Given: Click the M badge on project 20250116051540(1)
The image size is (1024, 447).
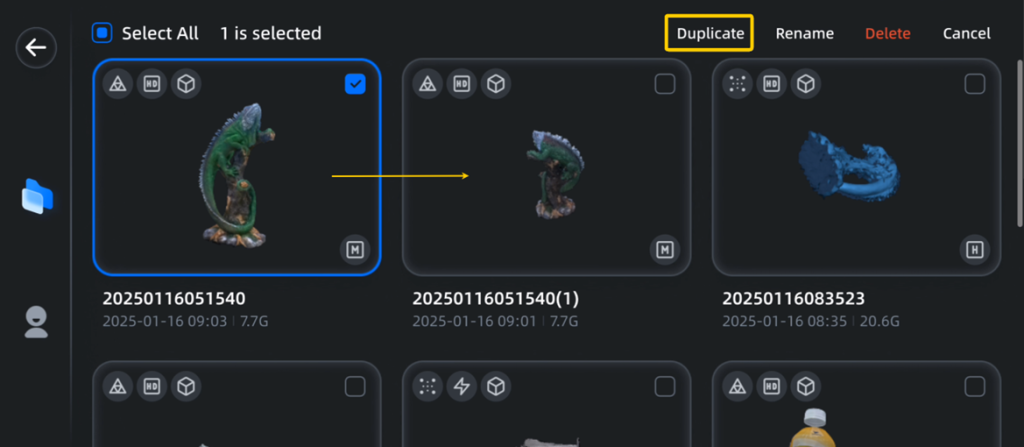Looking at the screenshot, I should (664, 249).
